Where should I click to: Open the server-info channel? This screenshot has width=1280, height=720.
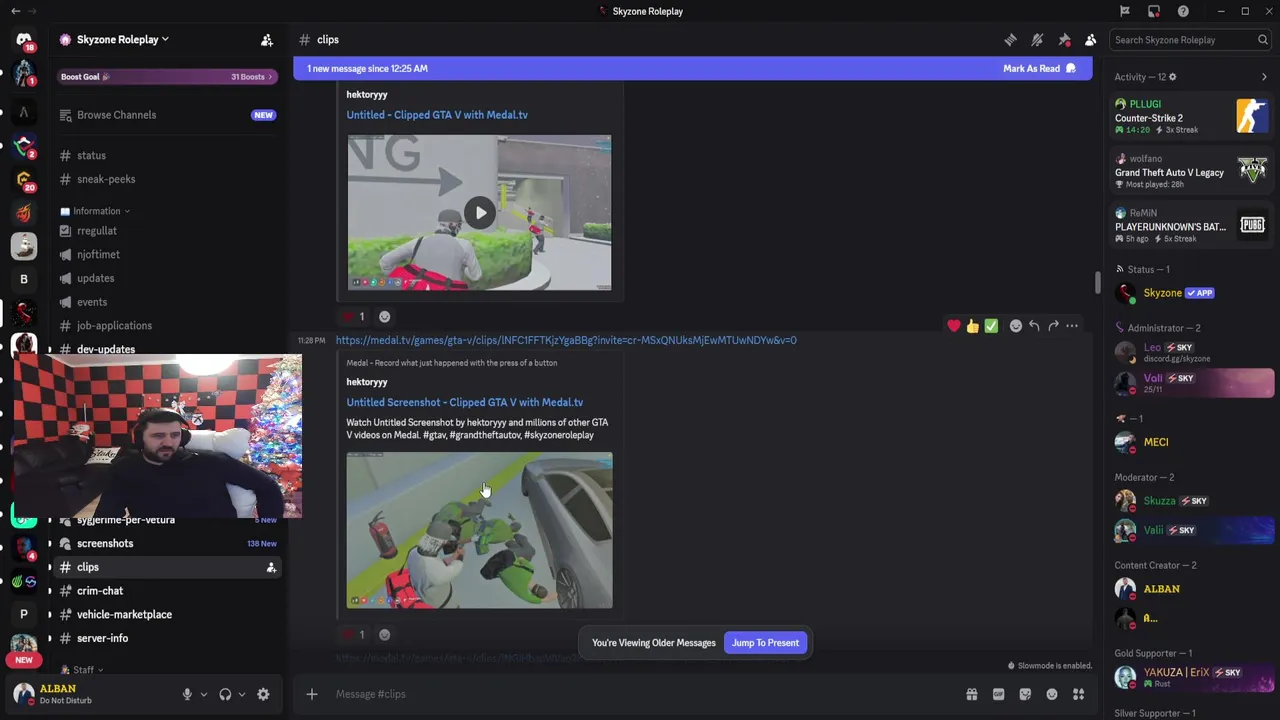pyautogui.click(x=166, y=638)
